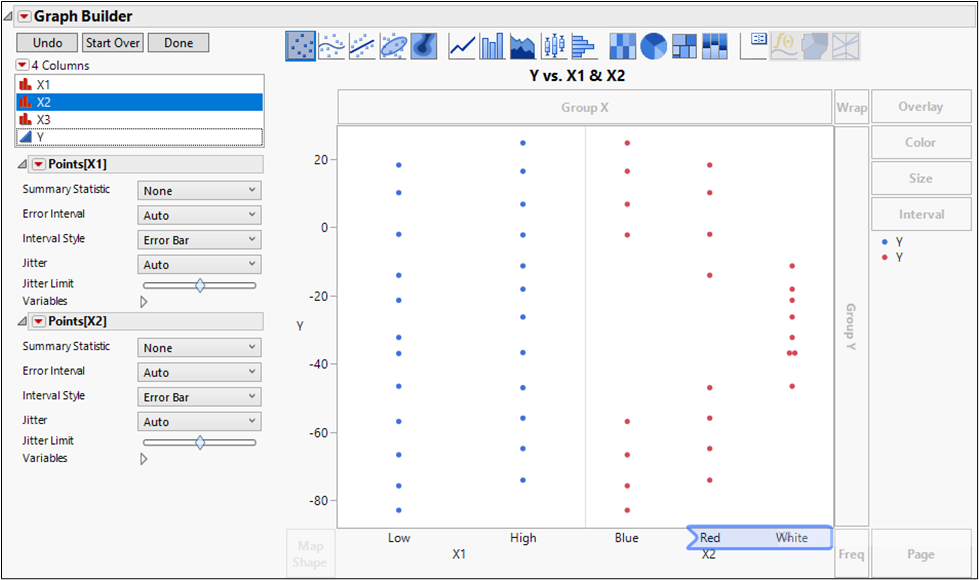Screen dimensions: 979x580
Task: Click the Group X drop zone
Action: click(584, 107)
